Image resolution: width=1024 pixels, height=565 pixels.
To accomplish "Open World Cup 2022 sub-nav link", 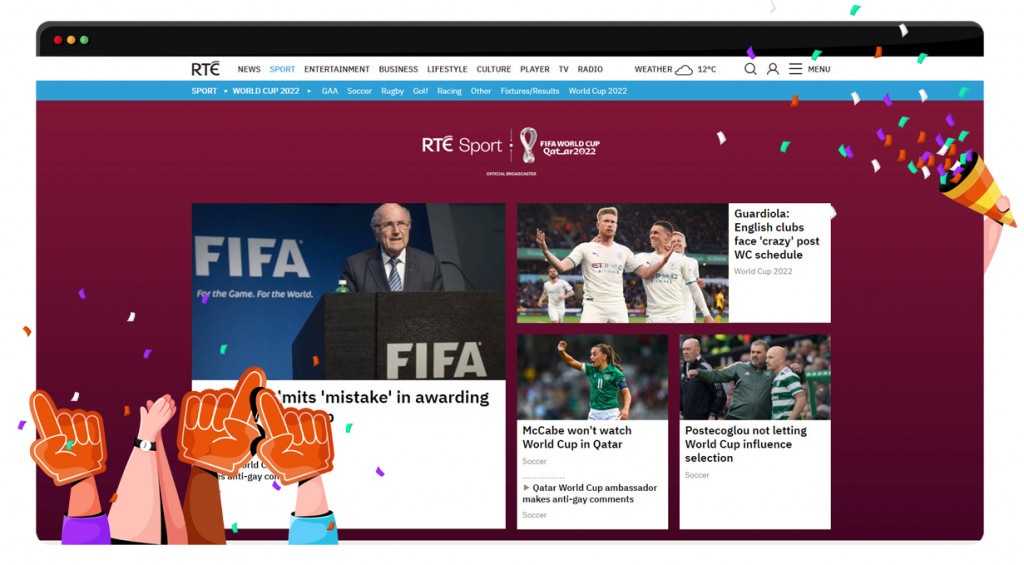I will [x=598, y=91].
